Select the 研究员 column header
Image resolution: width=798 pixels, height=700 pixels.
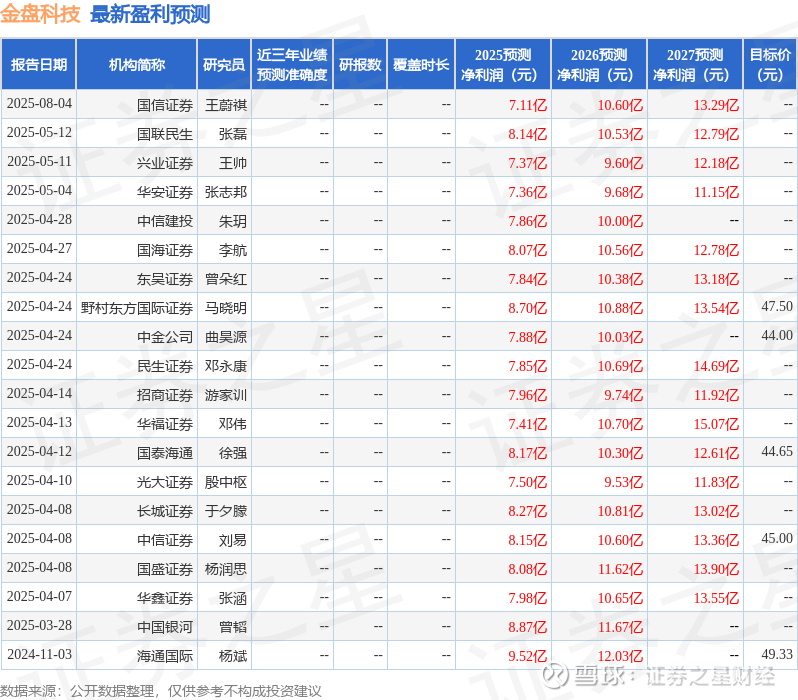click(x=224, y=64)
